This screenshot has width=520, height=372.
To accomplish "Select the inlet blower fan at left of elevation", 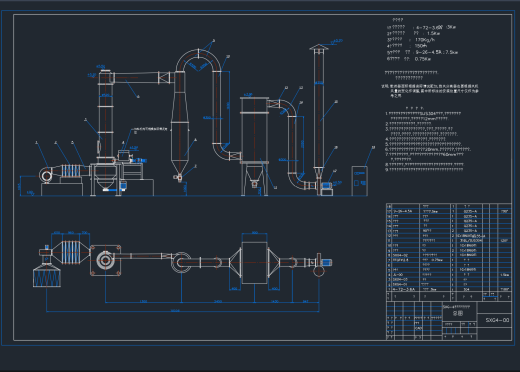I will click(46, 175).
